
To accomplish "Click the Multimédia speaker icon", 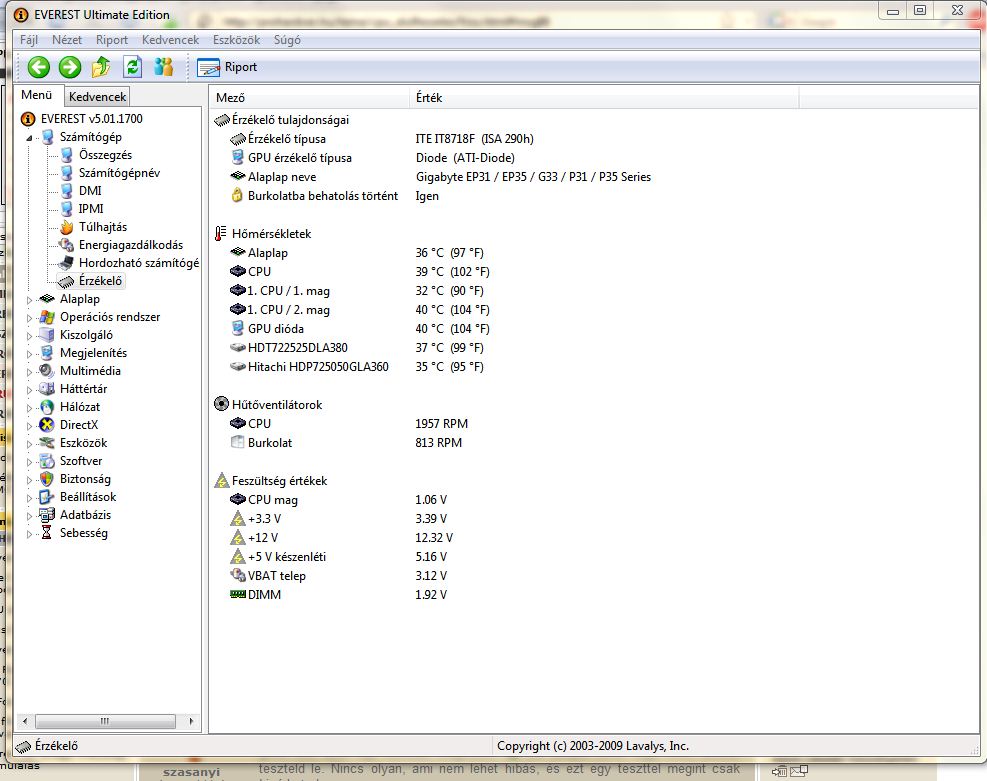I will [x=47, y=371].
